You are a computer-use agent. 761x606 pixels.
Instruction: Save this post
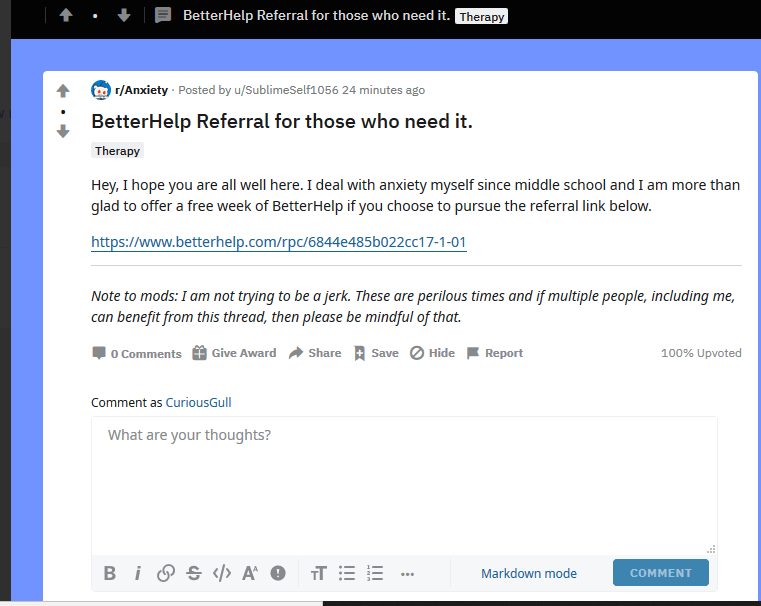[x=376, y=353]
